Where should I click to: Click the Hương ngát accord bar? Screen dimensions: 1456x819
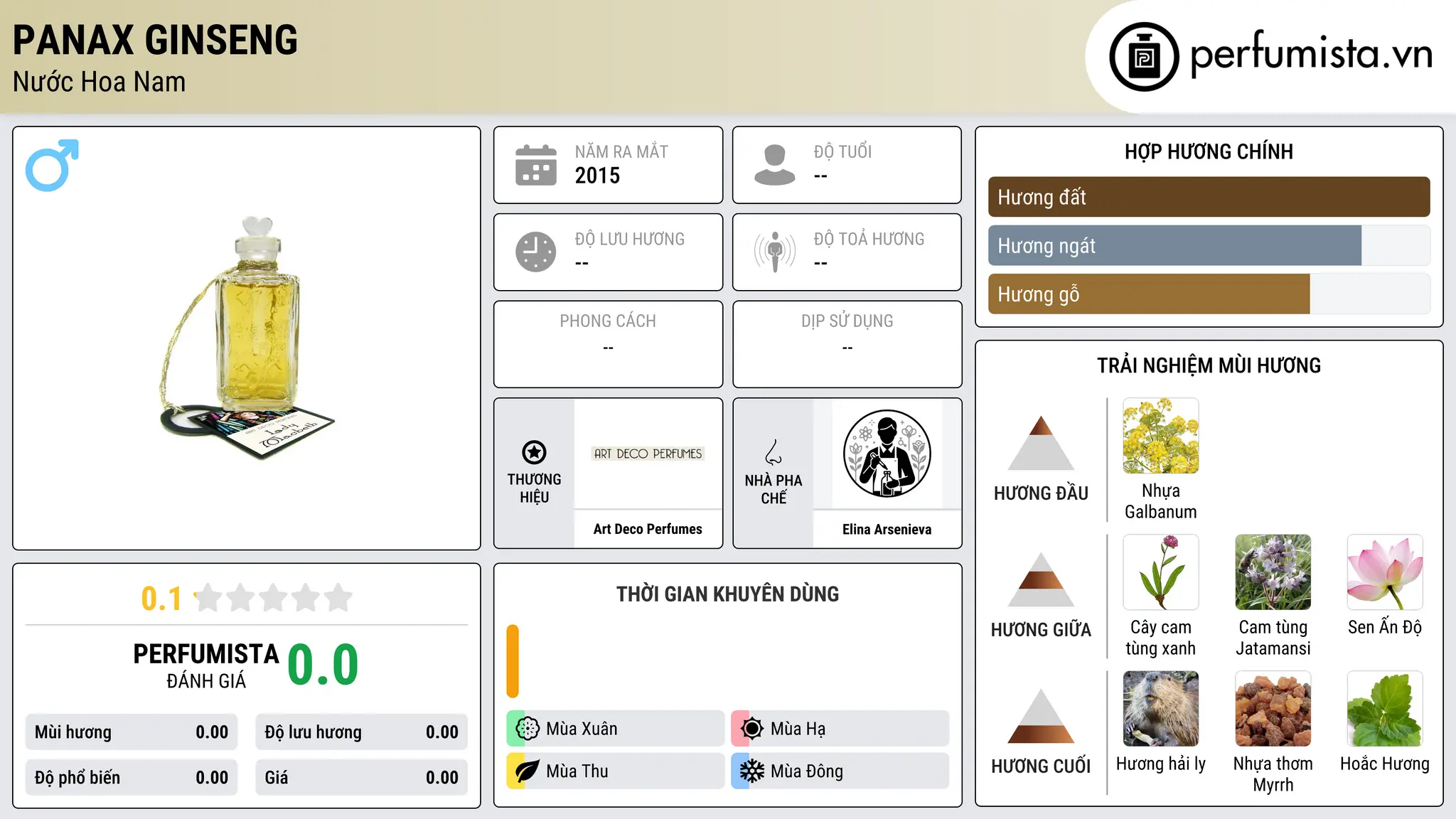pyautogui.click(x=1209, y=245)
